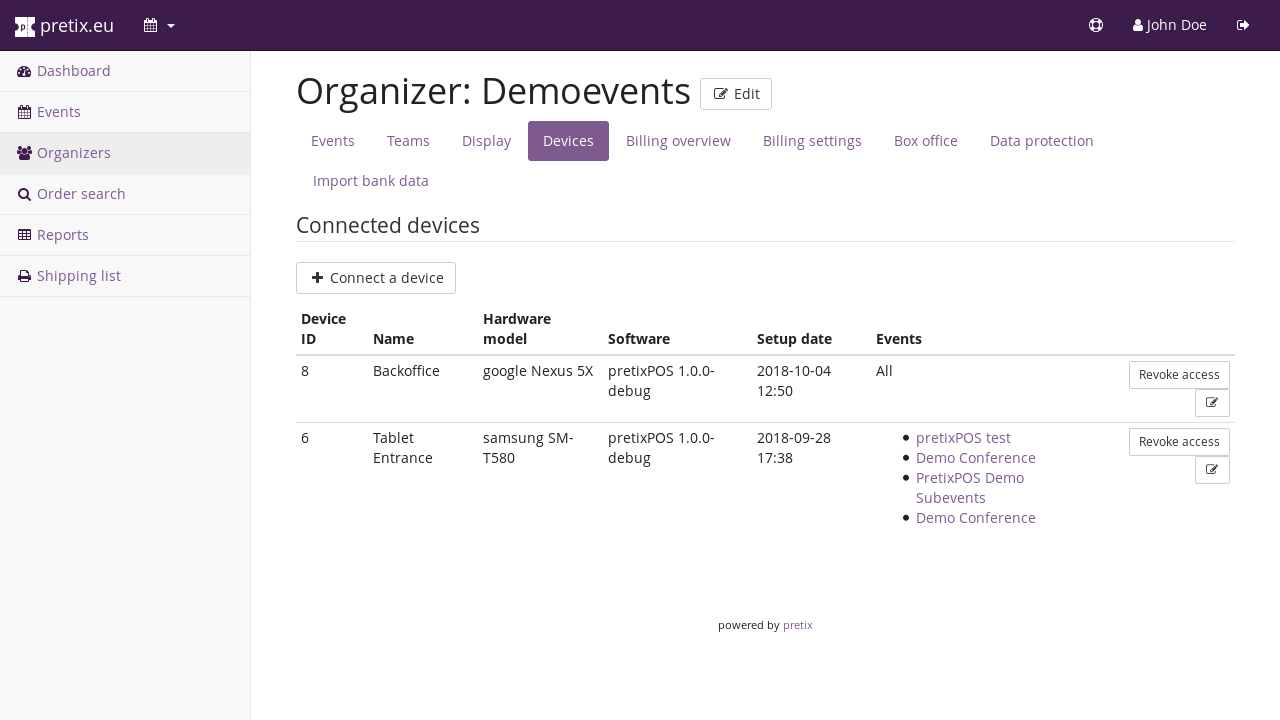The width and height of the screenshot is (1280, 720).
Task: Open the pretixPOS test event link
Action: click(x=962, y=438)
